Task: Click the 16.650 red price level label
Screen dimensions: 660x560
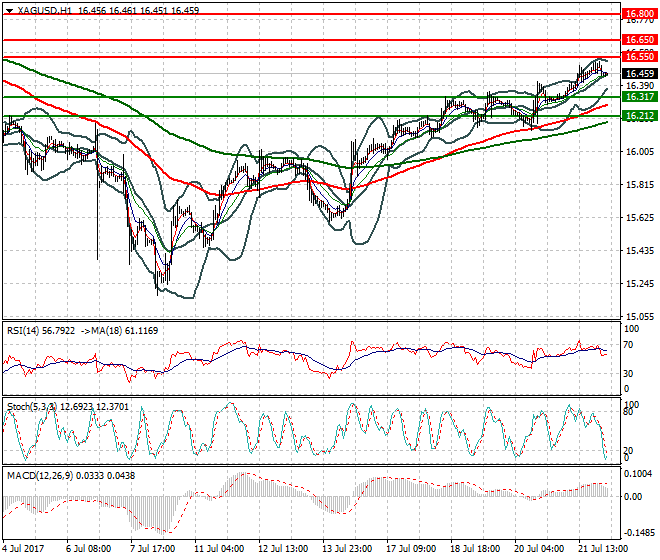Action: point(640,40)
